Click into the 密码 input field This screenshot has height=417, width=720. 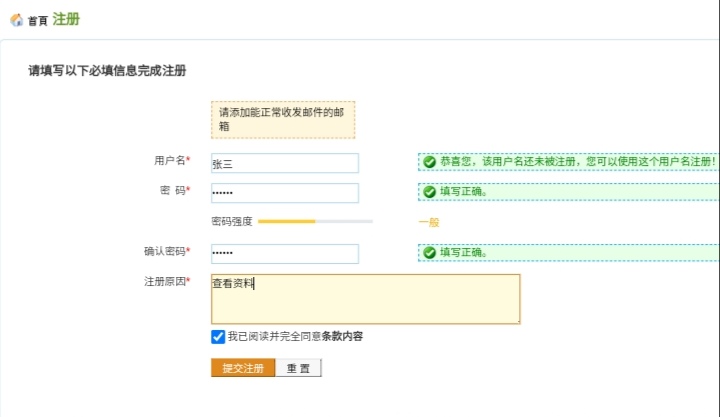[x=284, y=193]
